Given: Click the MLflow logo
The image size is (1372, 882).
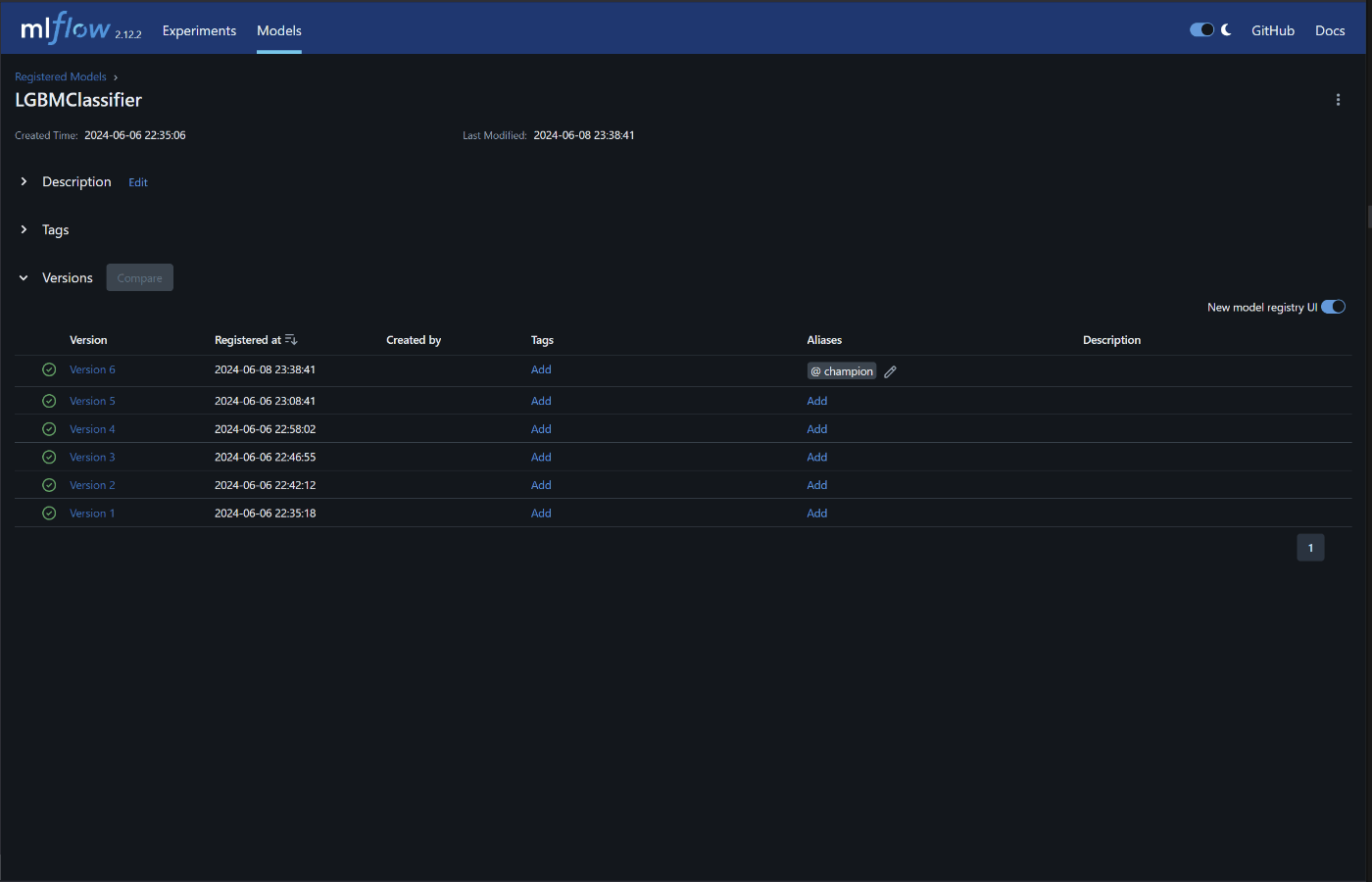Looking at the screenshot, I should tap(66, 28).
